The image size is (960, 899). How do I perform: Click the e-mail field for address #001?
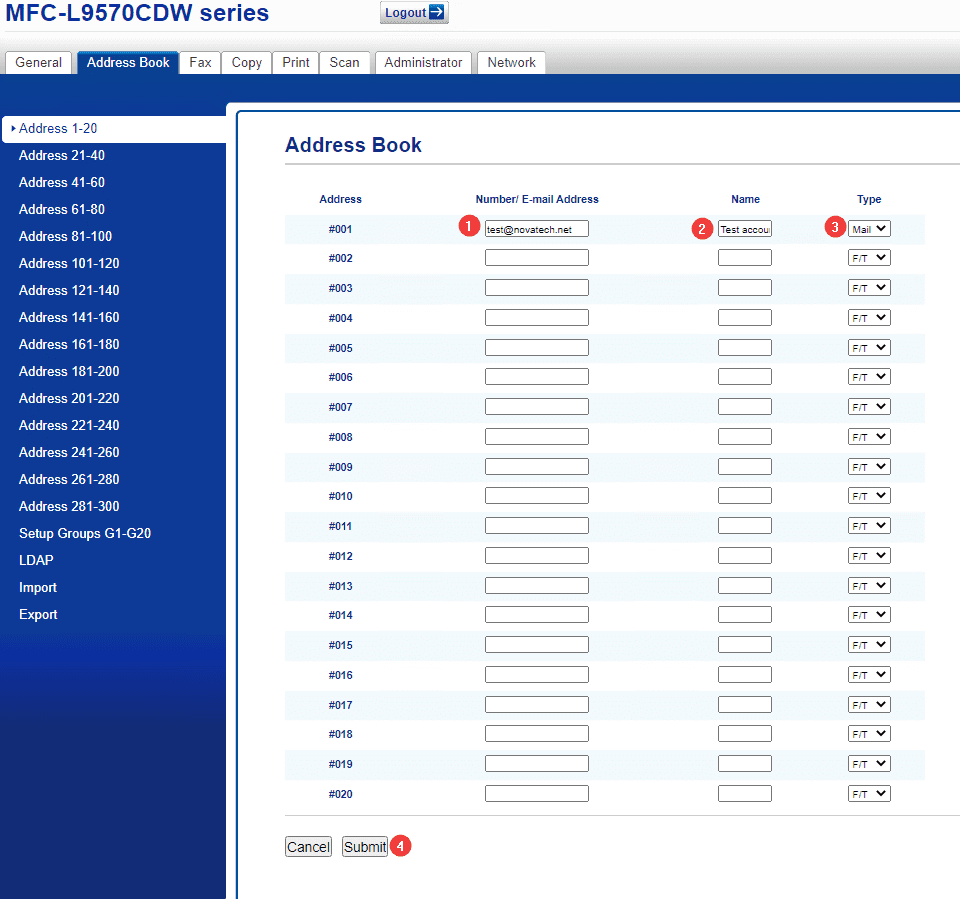point(537,229)
